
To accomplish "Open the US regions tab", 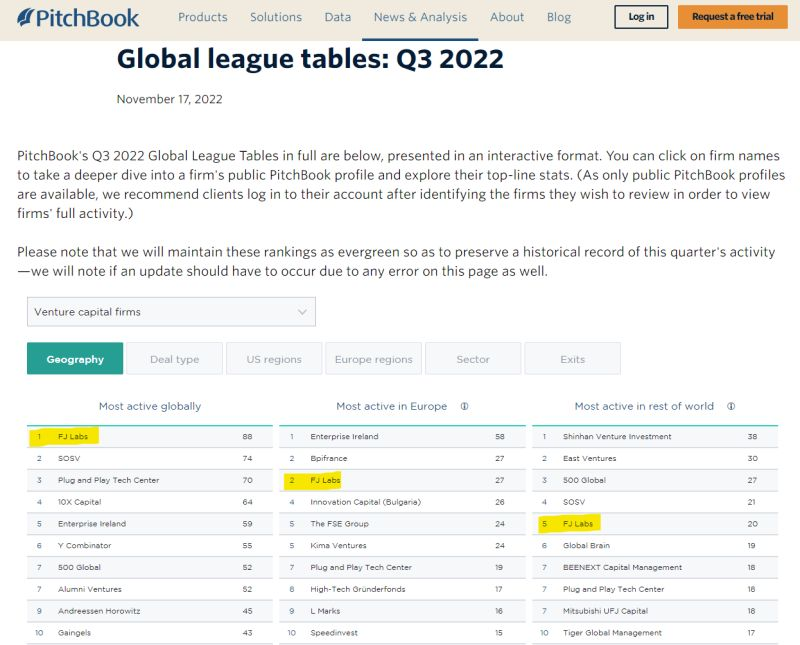I will coord(274,358).
